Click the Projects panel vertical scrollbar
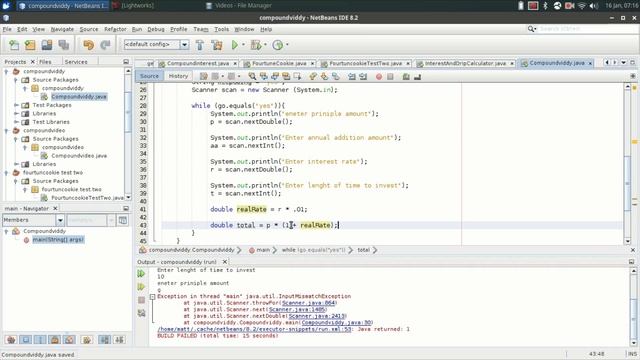 tap(128, 134)
